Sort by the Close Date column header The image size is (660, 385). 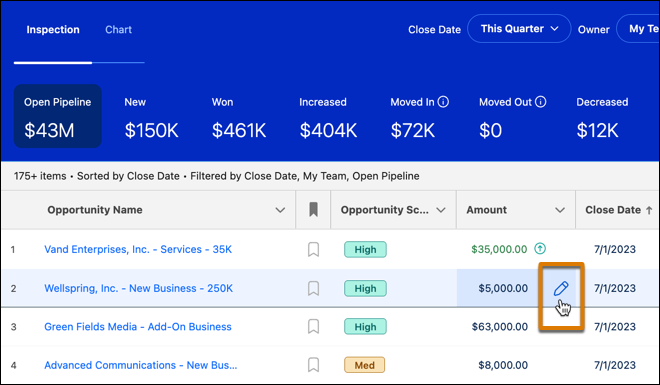[x=613, y=210]
